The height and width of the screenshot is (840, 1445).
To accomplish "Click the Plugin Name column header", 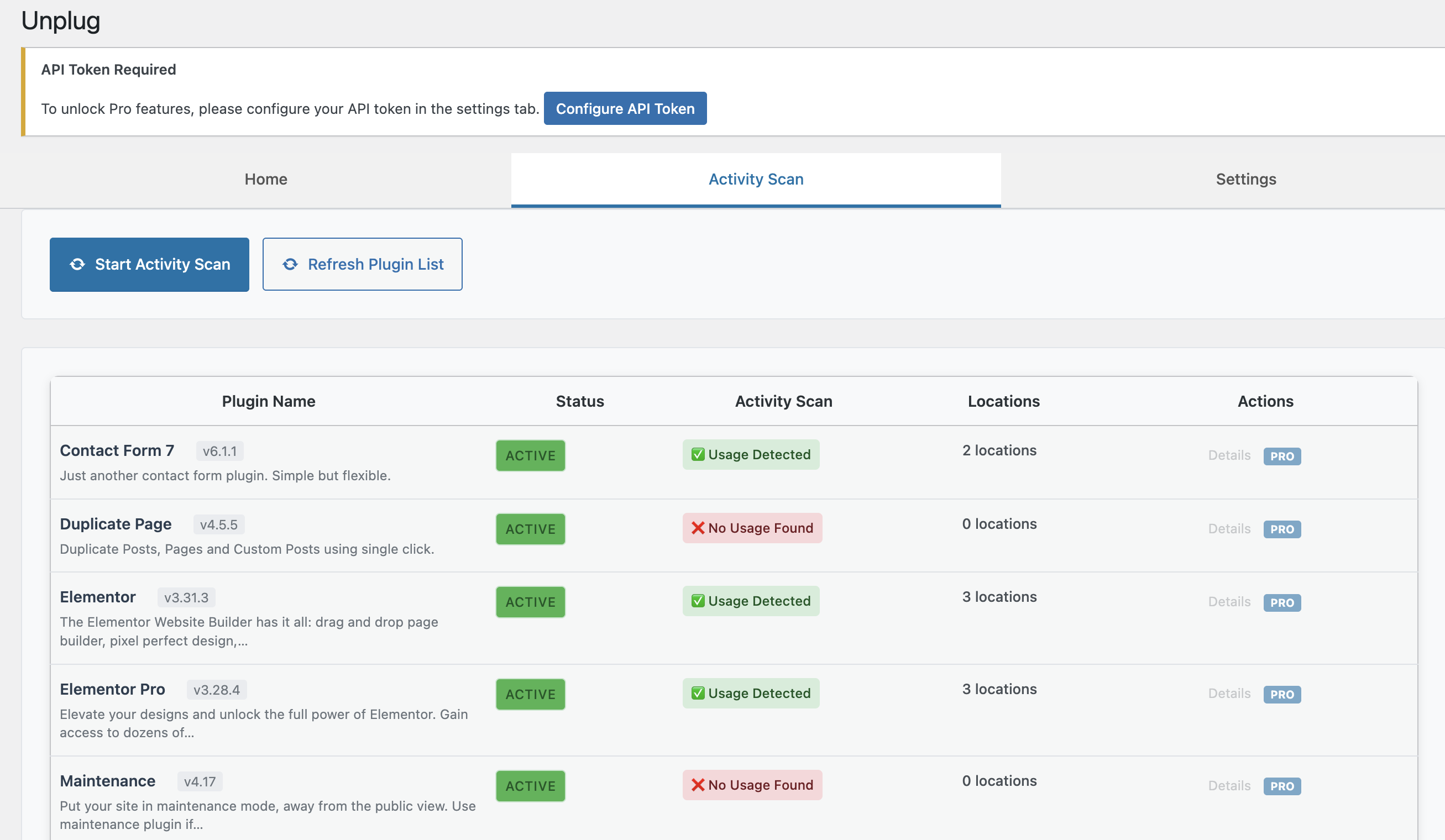I will (x=268, y=401).
